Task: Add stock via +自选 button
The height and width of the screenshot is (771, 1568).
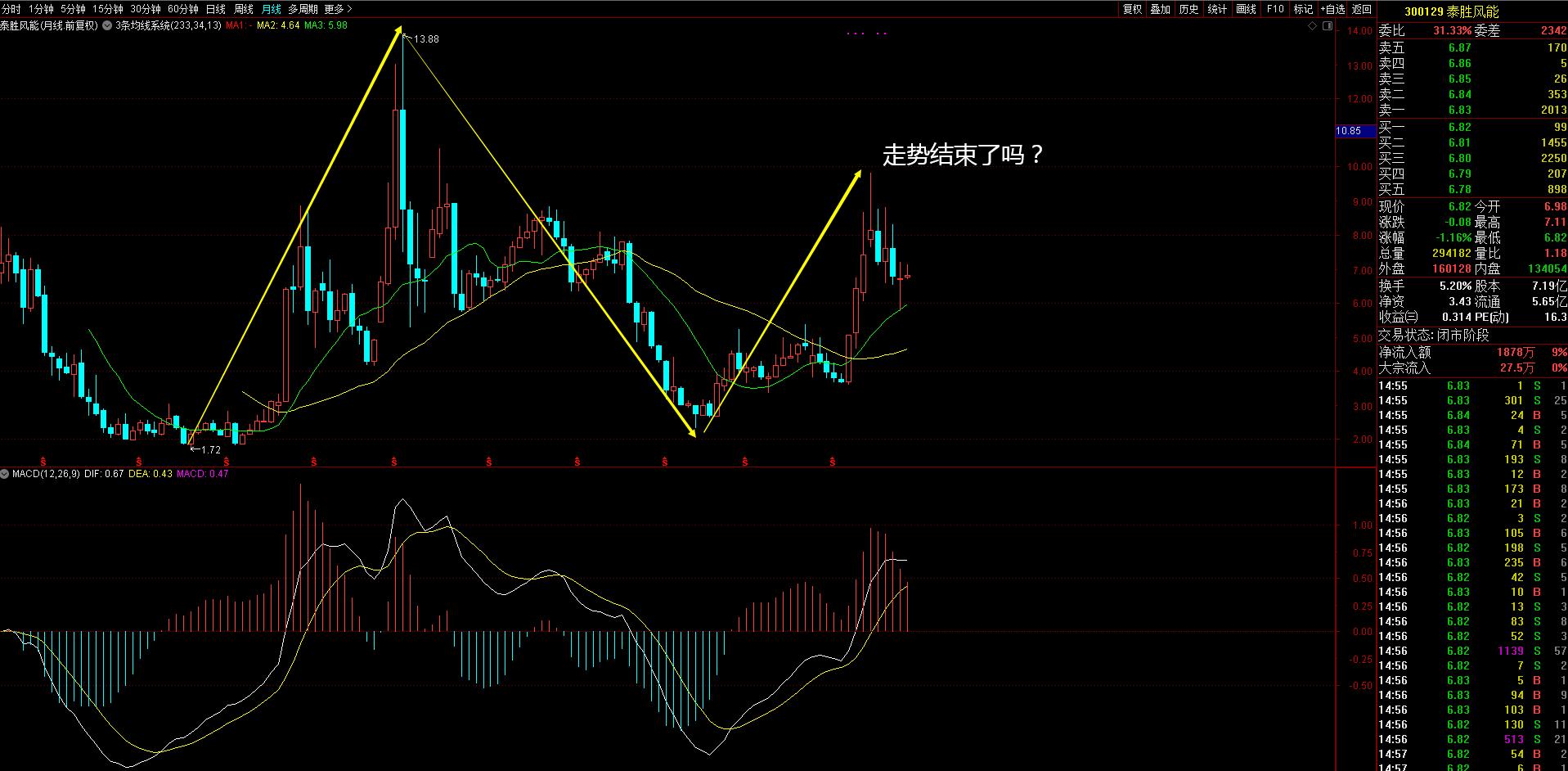Action: [x=1332, y=9]
